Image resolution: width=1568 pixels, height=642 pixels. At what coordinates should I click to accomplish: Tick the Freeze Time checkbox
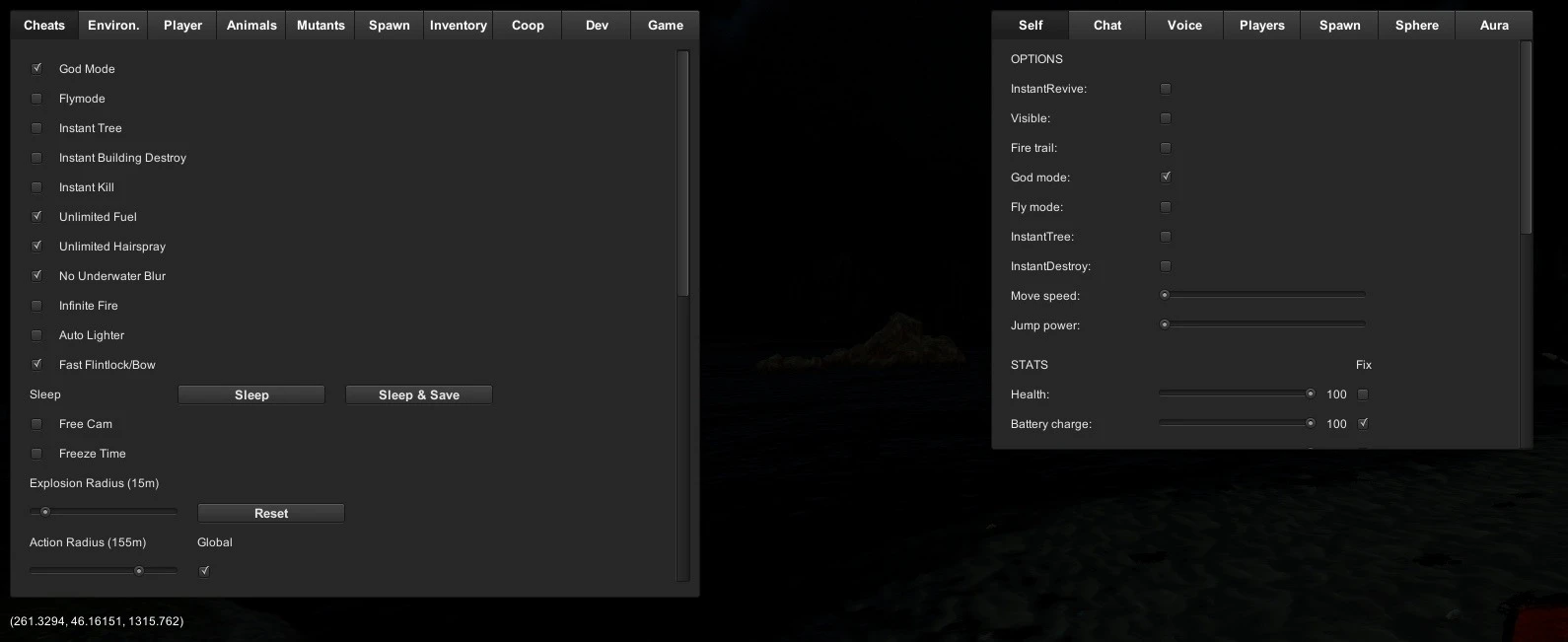(x=36, y=454)
